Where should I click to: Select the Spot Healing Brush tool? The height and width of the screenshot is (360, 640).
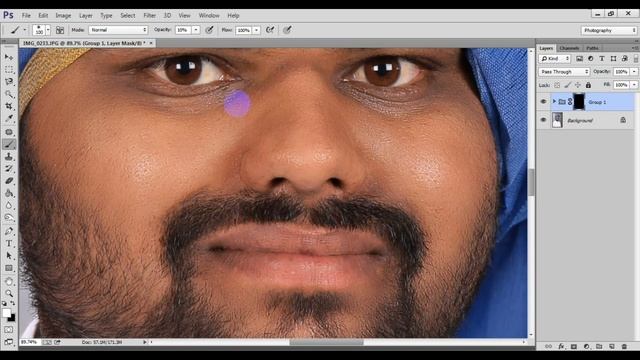[x=9, y=132]
